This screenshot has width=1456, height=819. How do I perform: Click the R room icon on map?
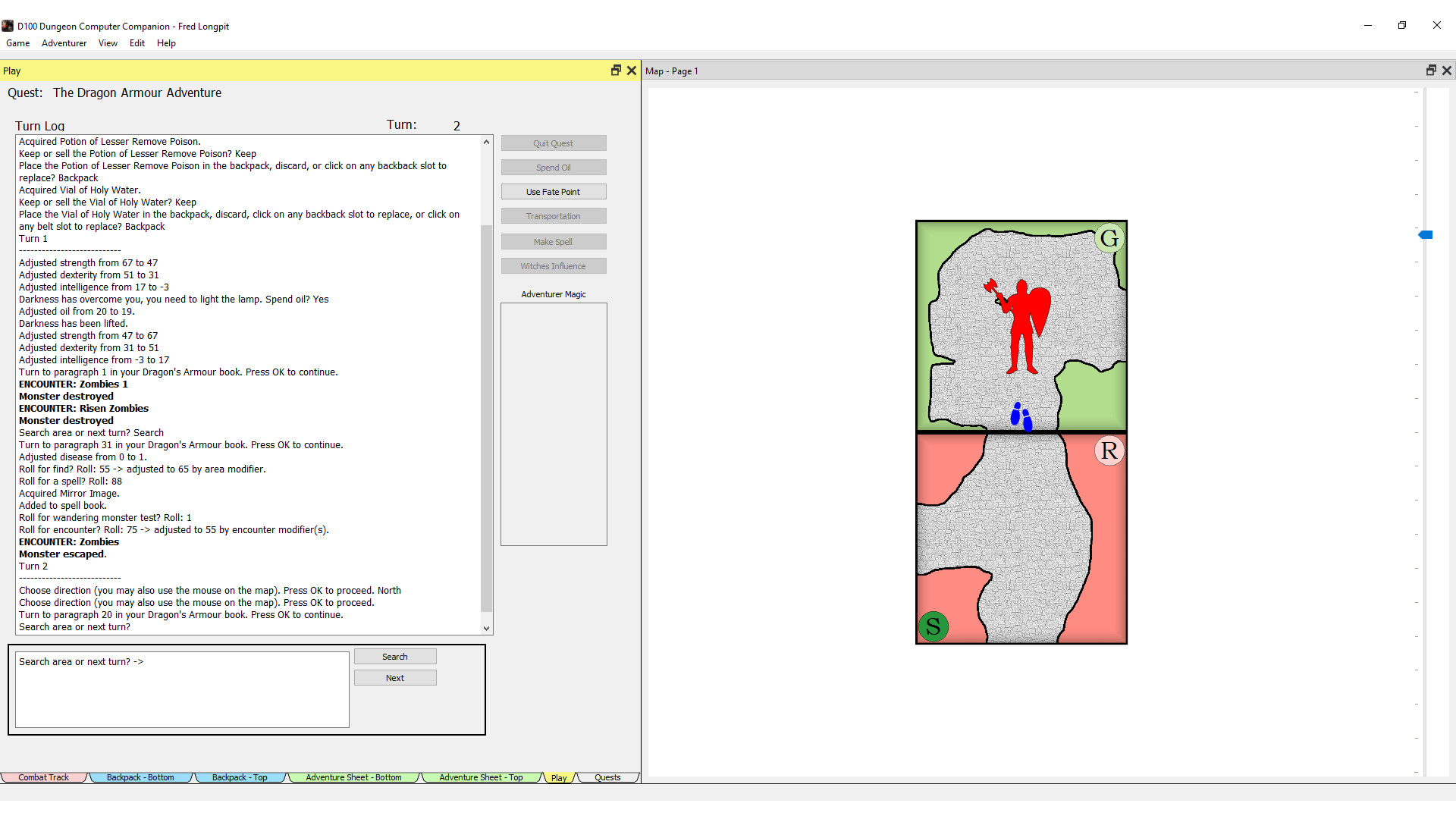(1108, 450)
